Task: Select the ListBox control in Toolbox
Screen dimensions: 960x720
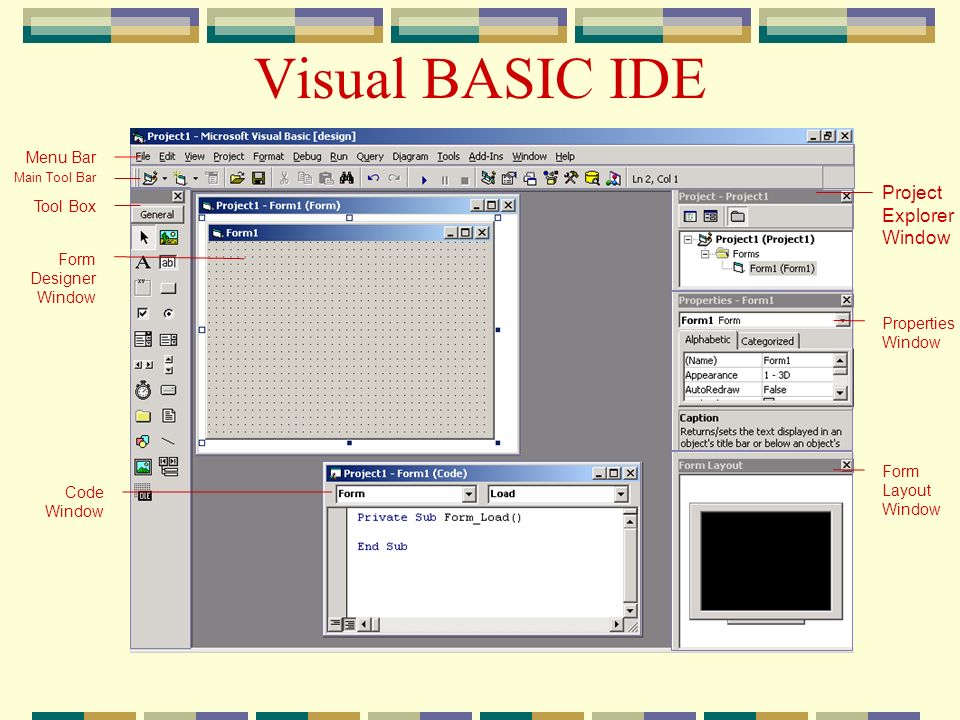Action: [168, 339]
